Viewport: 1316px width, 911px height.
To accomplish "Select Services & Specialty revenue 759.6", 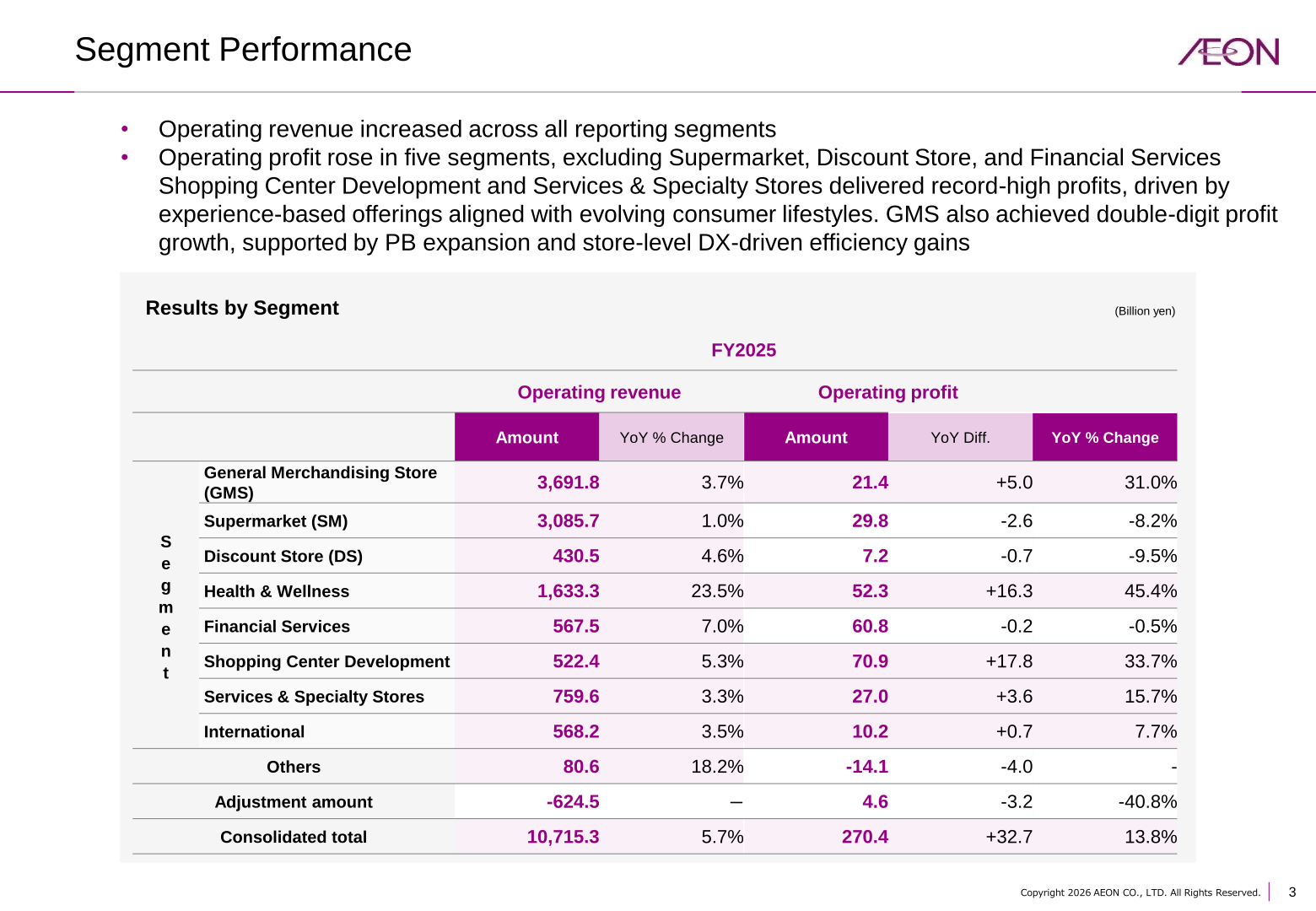I will click(576, 697).
